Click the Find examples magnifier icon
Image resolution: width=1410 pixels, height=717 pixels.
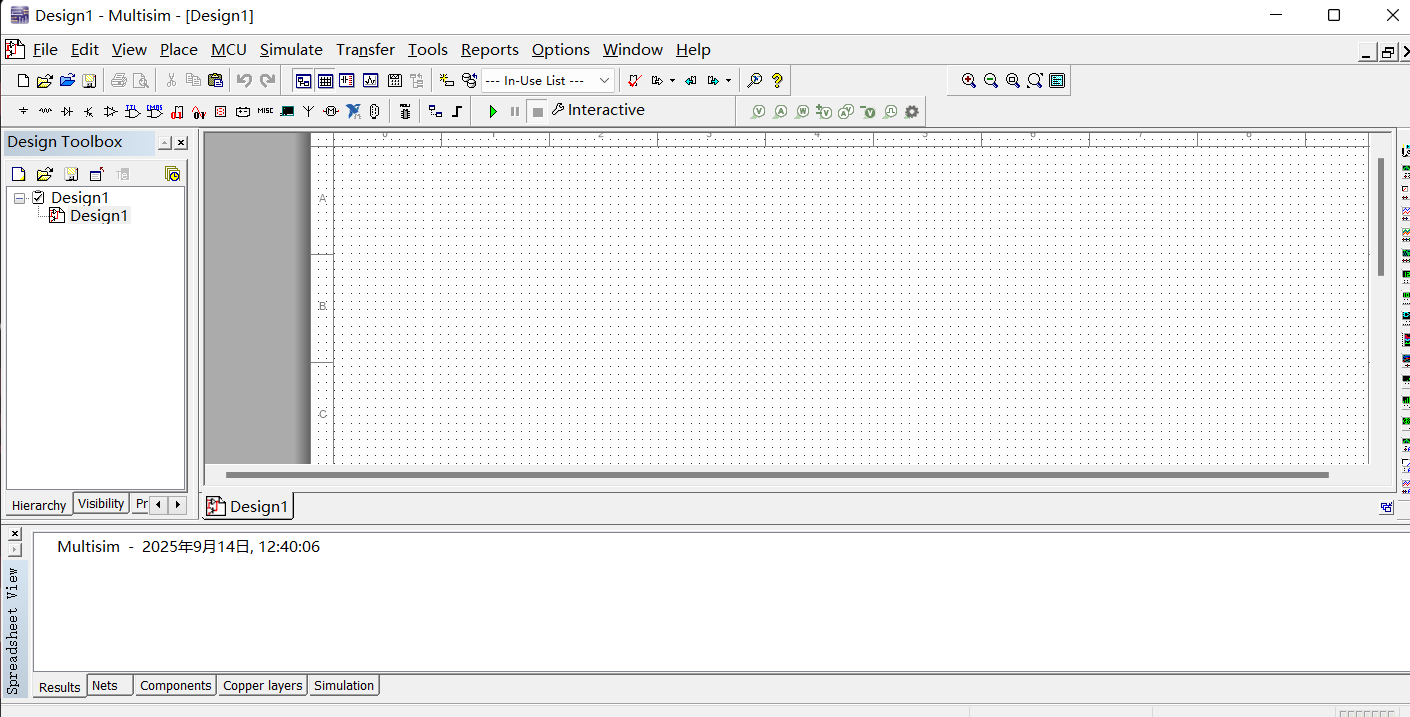click(755, 81)
